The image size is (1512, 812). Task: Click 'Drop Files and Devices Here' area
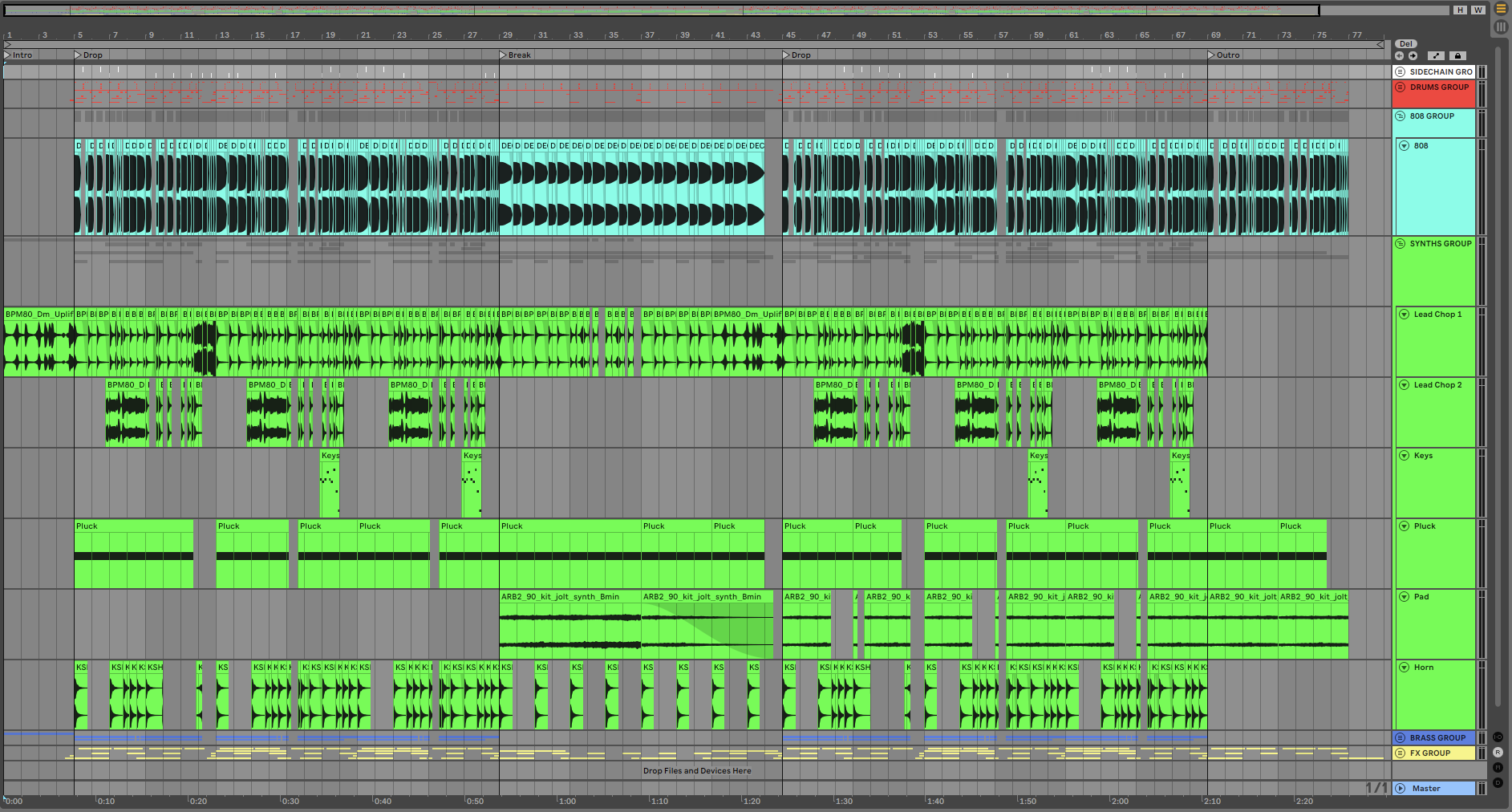(697, 771)
